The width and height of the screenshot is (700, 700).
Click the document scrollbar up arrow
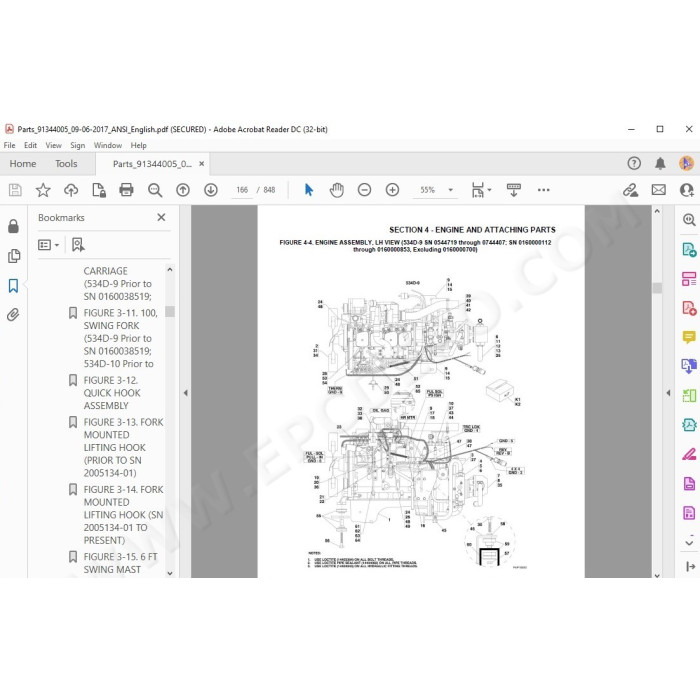[x=657, y=211]
